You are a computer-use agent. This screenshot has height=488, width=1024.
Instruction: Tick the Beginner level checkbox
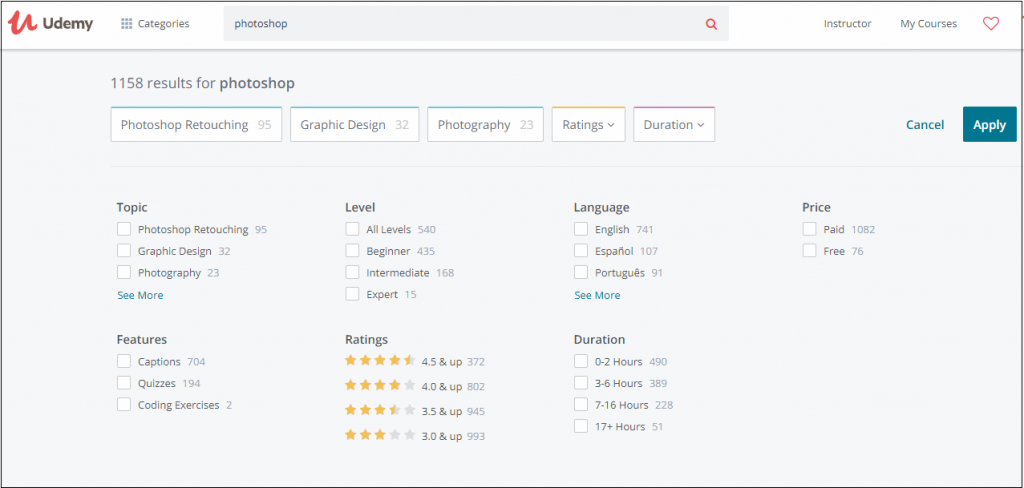tap(353, 251)
